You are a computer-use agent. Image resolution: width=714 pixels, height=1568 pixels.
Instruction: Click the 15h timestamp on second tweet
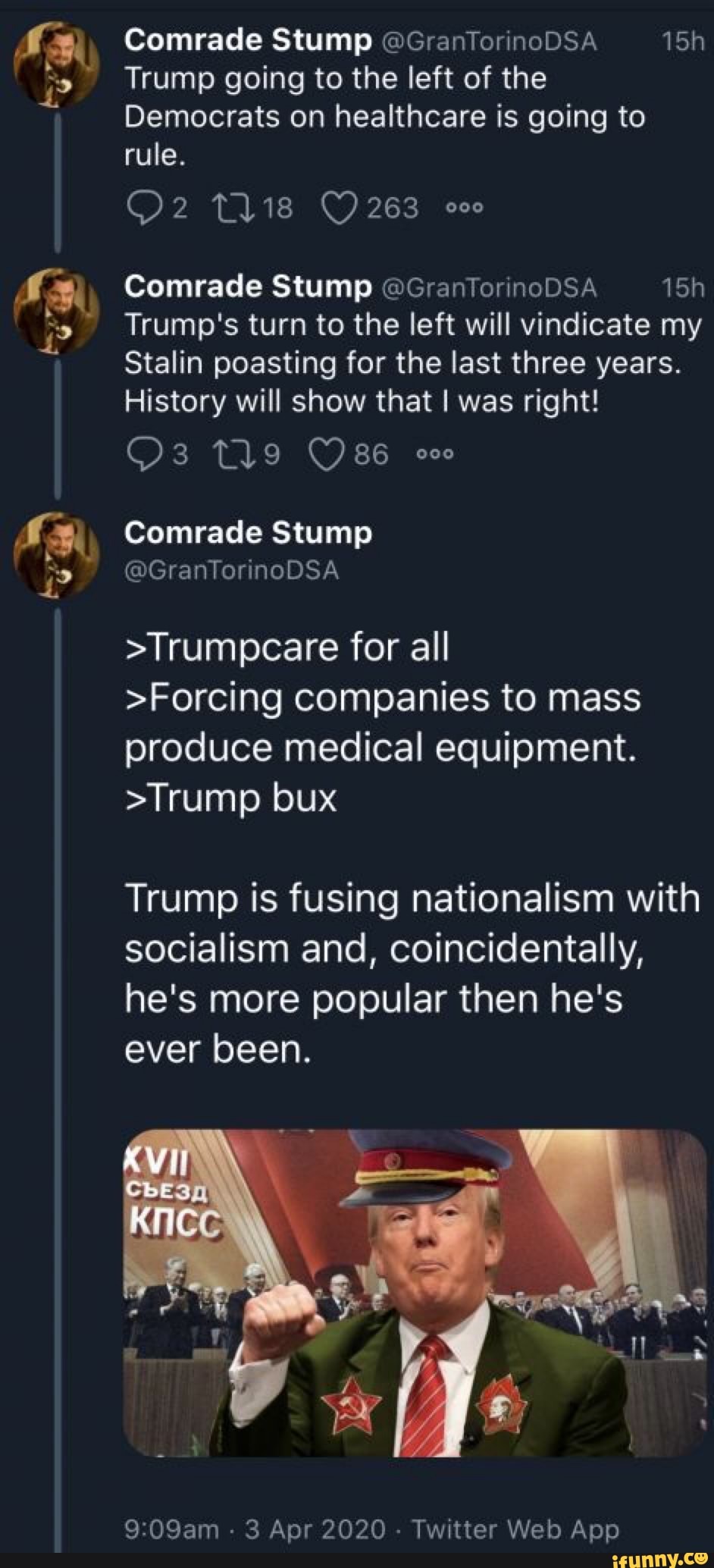(x=682, y=287)
